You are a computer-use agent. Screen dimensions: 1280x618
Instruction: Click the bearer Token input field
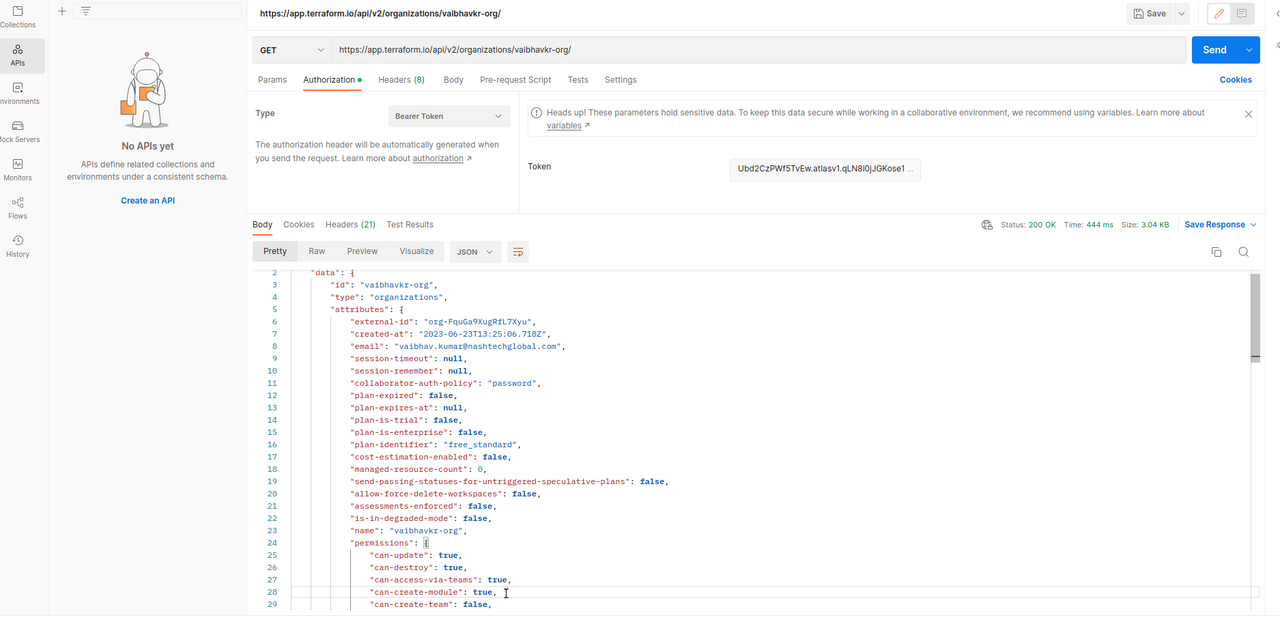click(x=825, y=169)
